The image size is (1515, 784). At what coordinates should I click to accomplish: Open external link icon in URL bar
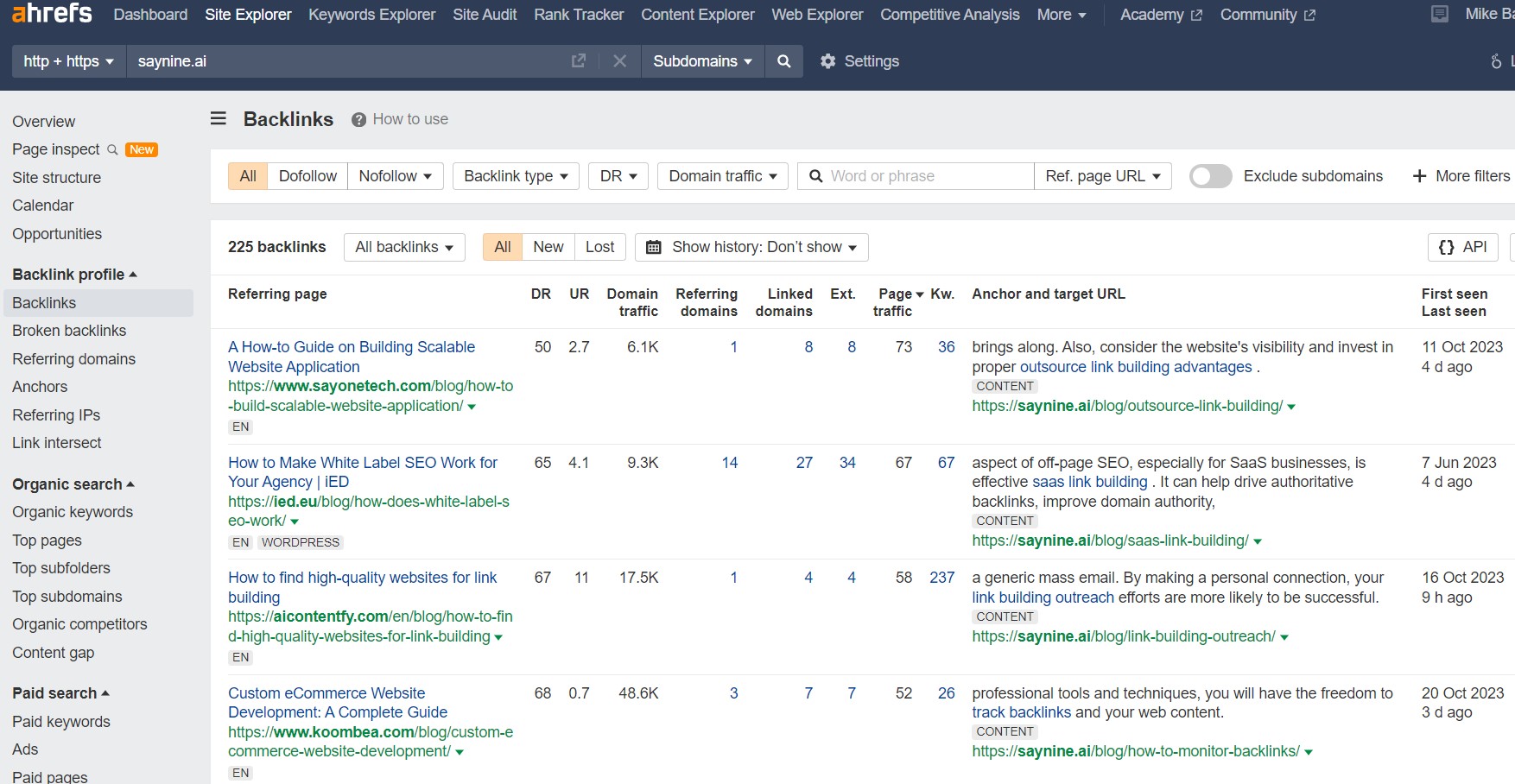(x=579, y=60)
